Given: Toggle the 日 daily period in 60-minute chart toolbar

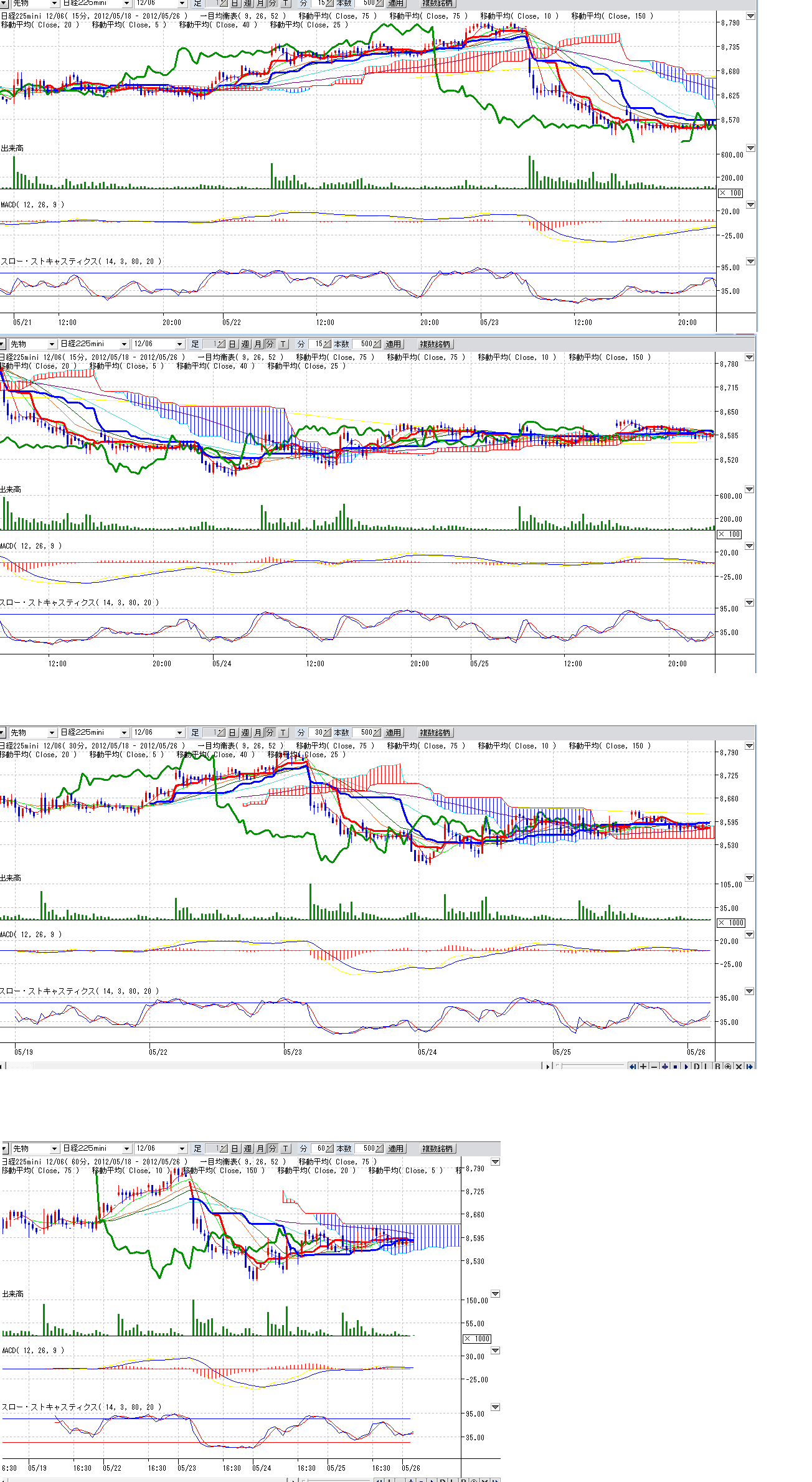Looking at the screenshot, I should coord(235,1149).
